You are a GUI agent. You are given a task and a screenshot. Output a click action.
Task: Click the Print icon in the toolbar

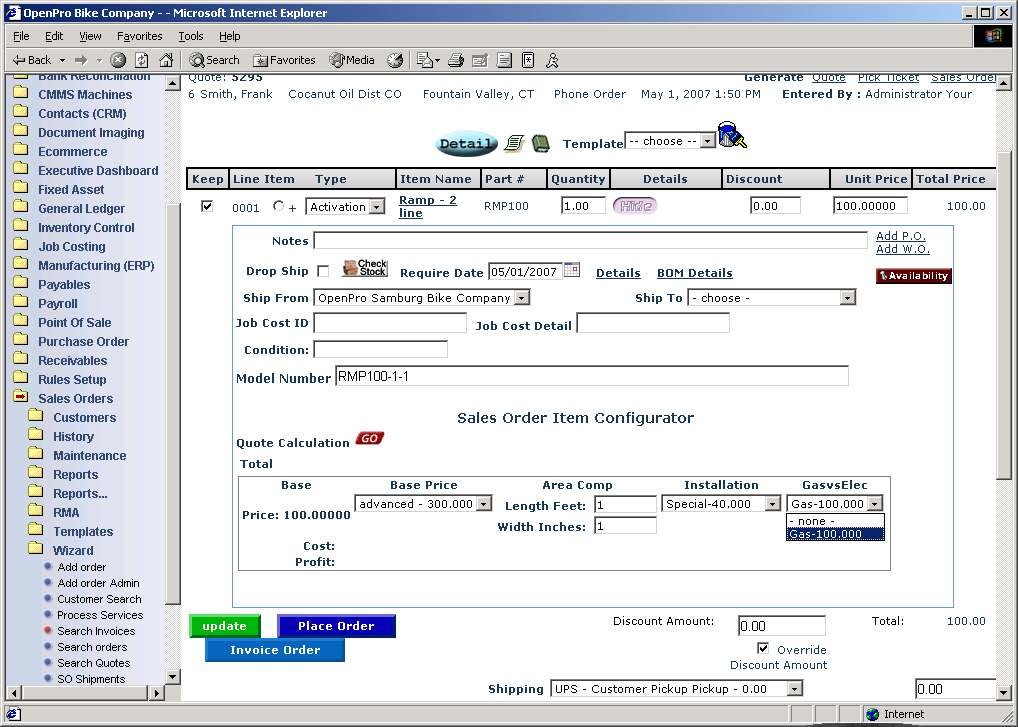pos(456,60)
